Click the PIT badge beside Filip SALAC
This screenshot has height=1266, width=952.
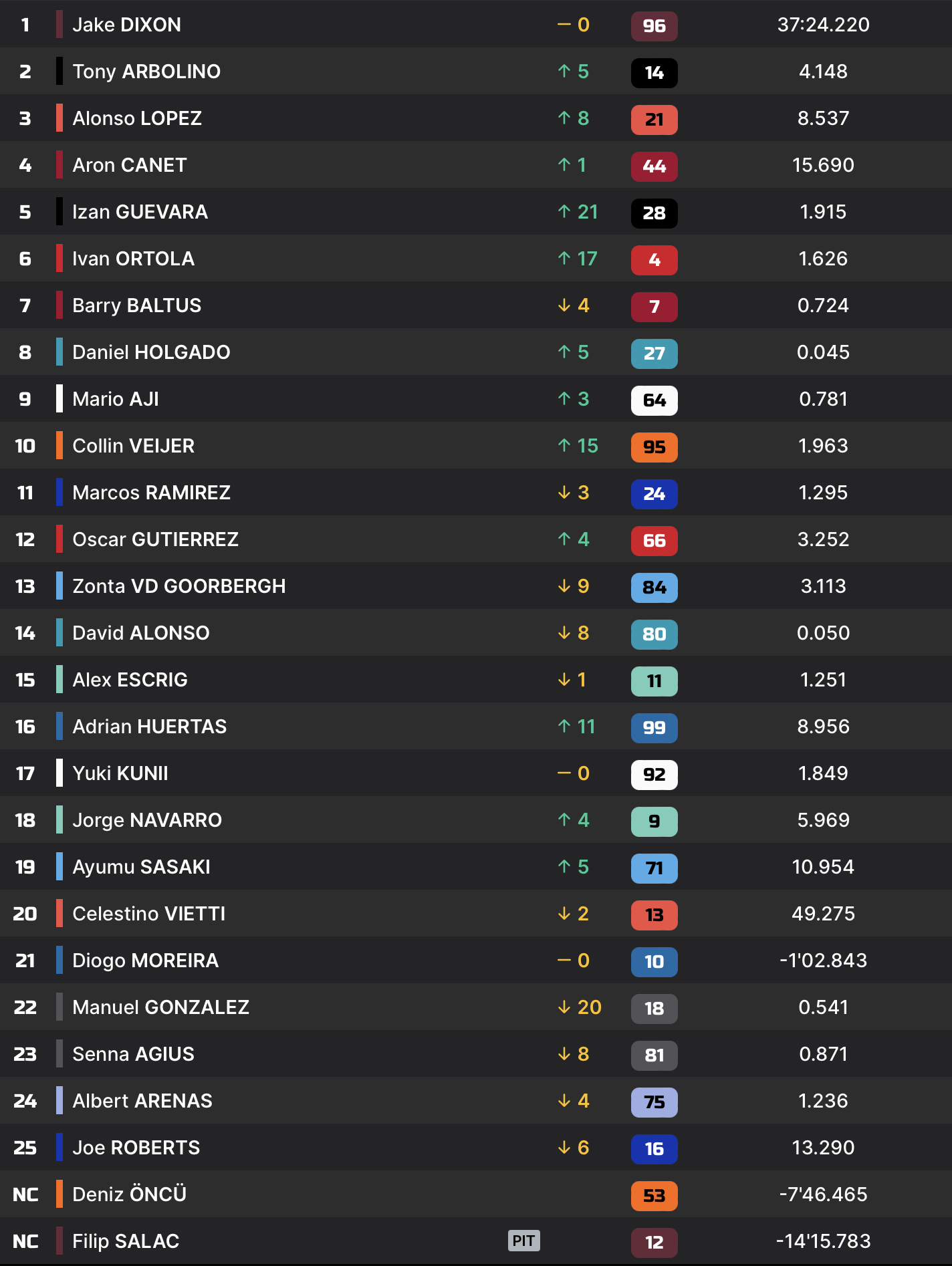(523, 1241)
